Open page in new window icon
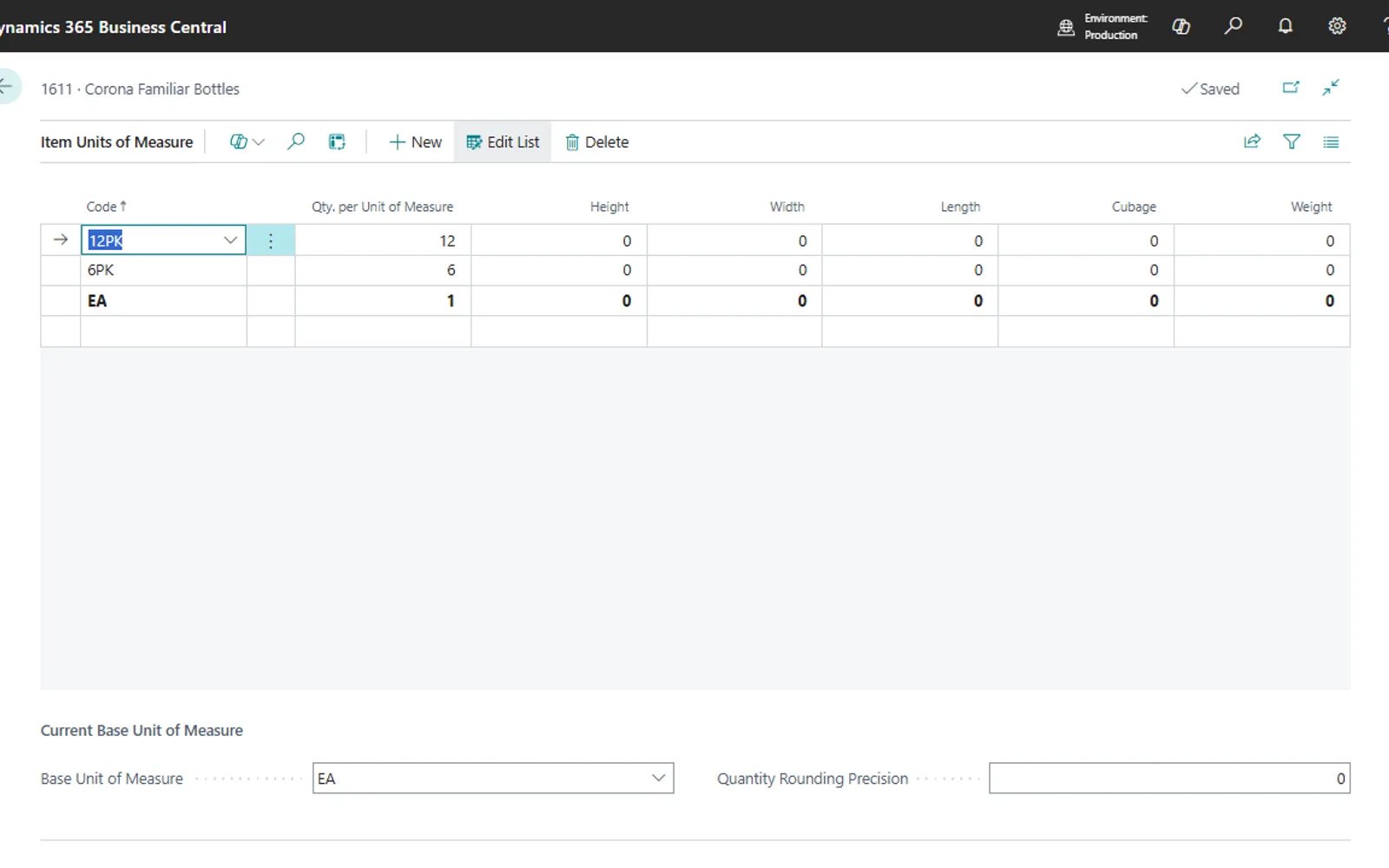Screen dimensions: 1389x868 [1291, 88]
